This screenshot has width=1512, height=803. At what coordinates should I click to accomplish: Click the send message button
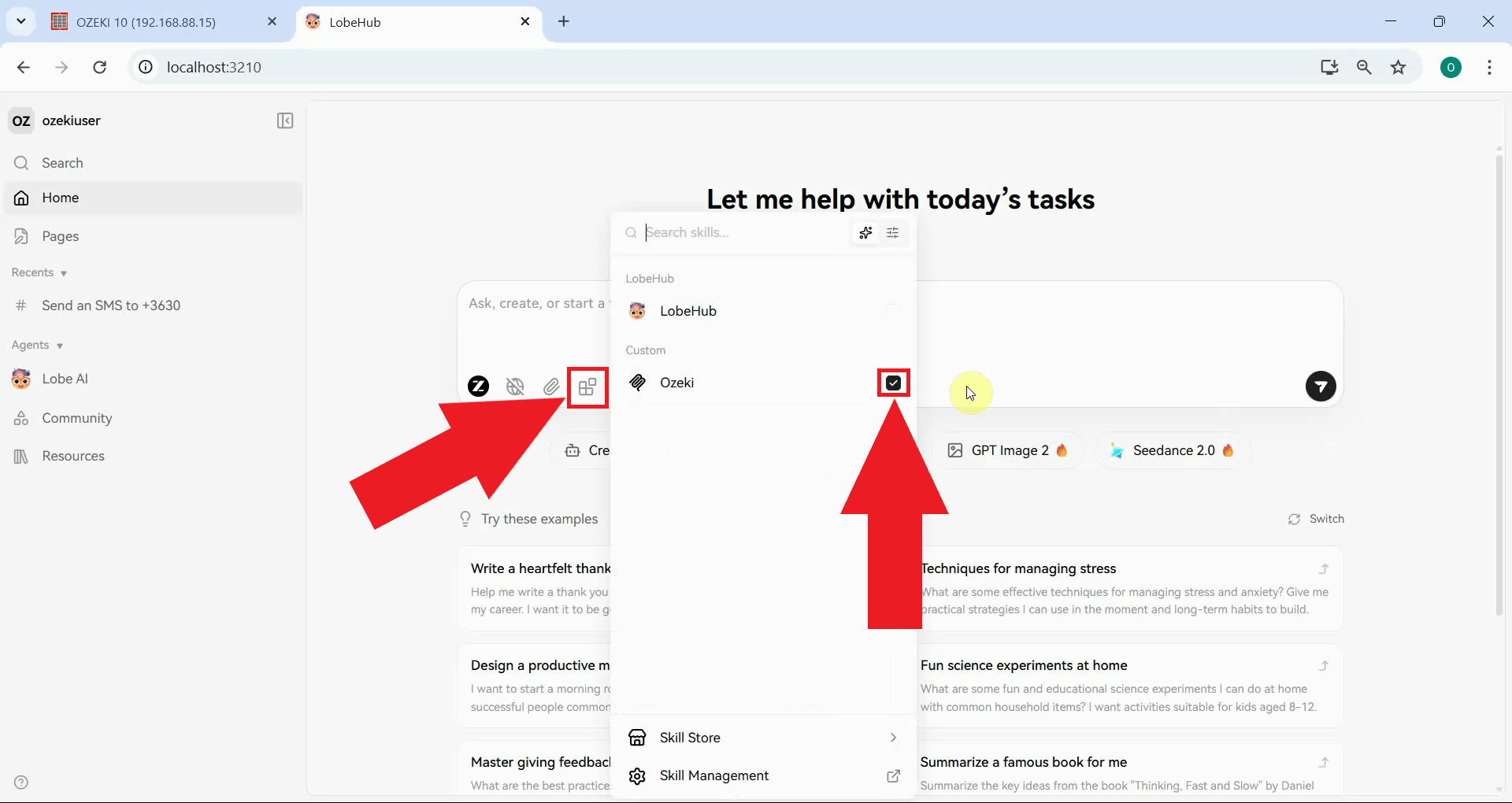[1321, 387]
